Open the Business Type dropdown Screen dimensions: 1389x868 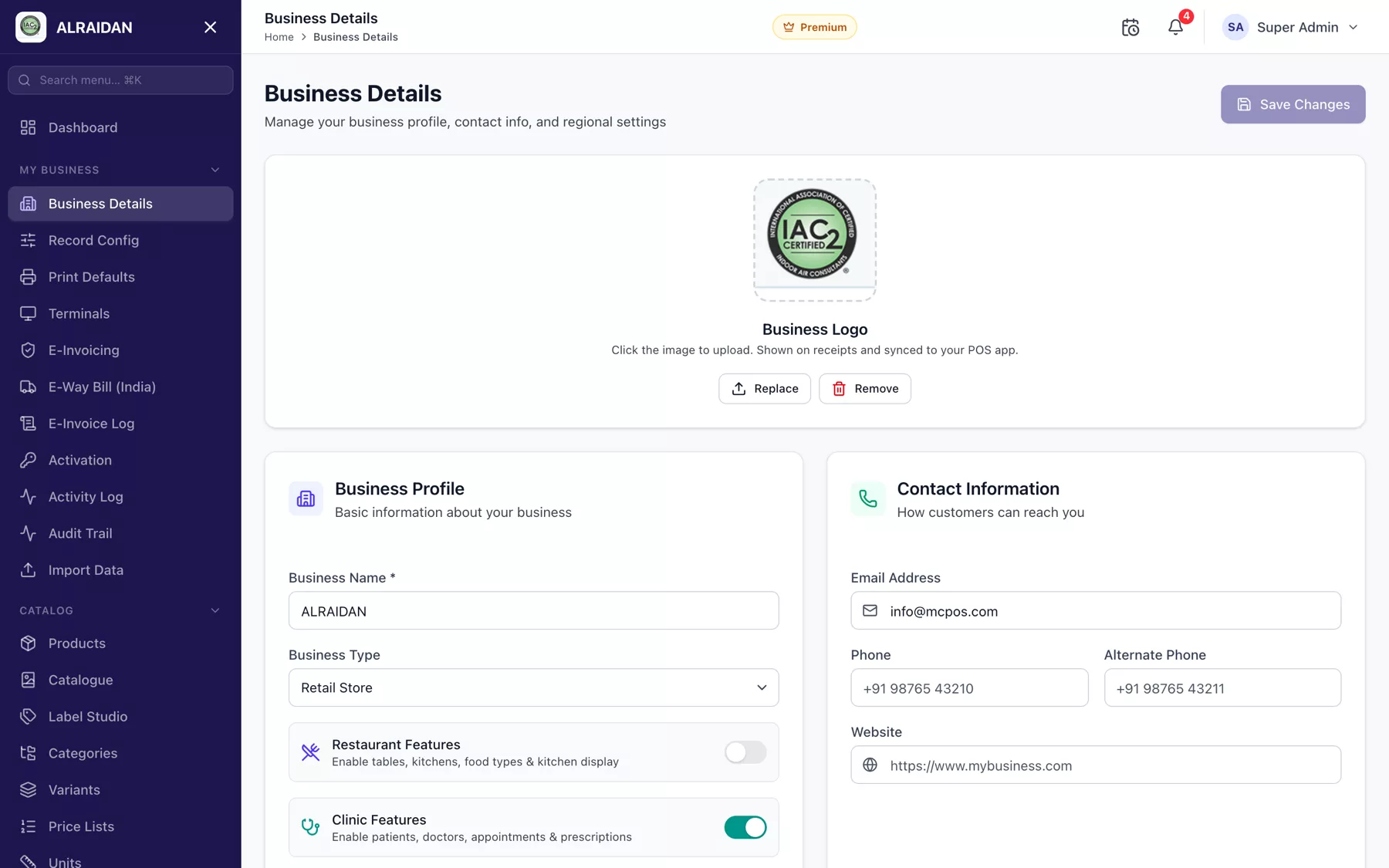pyautogui.click(x=534, y=687)
